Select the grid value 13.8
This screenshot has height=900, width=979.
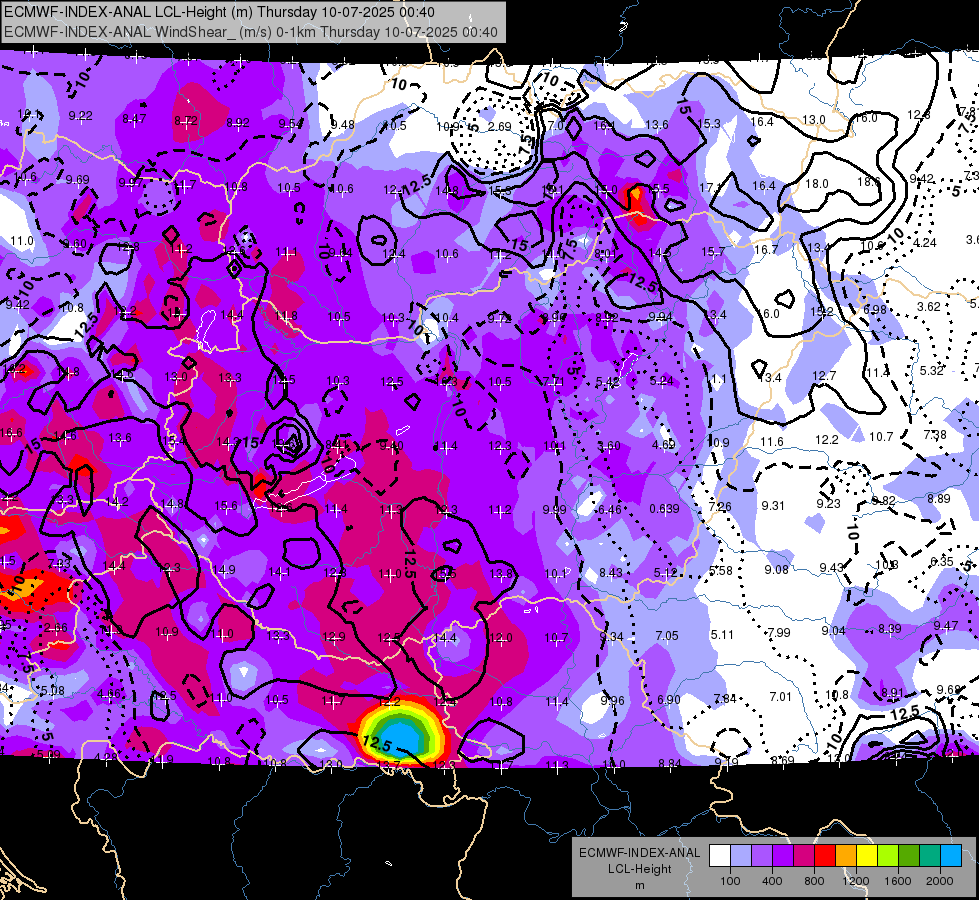(x=501, y=573)
